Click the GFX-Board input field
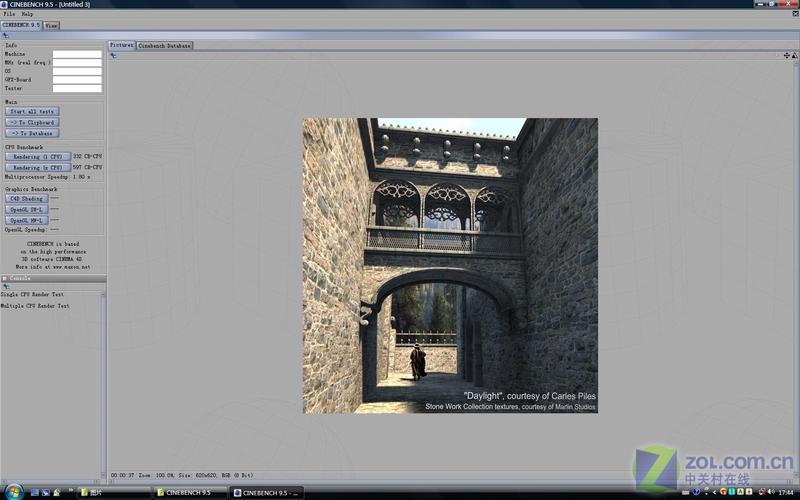The image size is (800, 500). point(77,80)
